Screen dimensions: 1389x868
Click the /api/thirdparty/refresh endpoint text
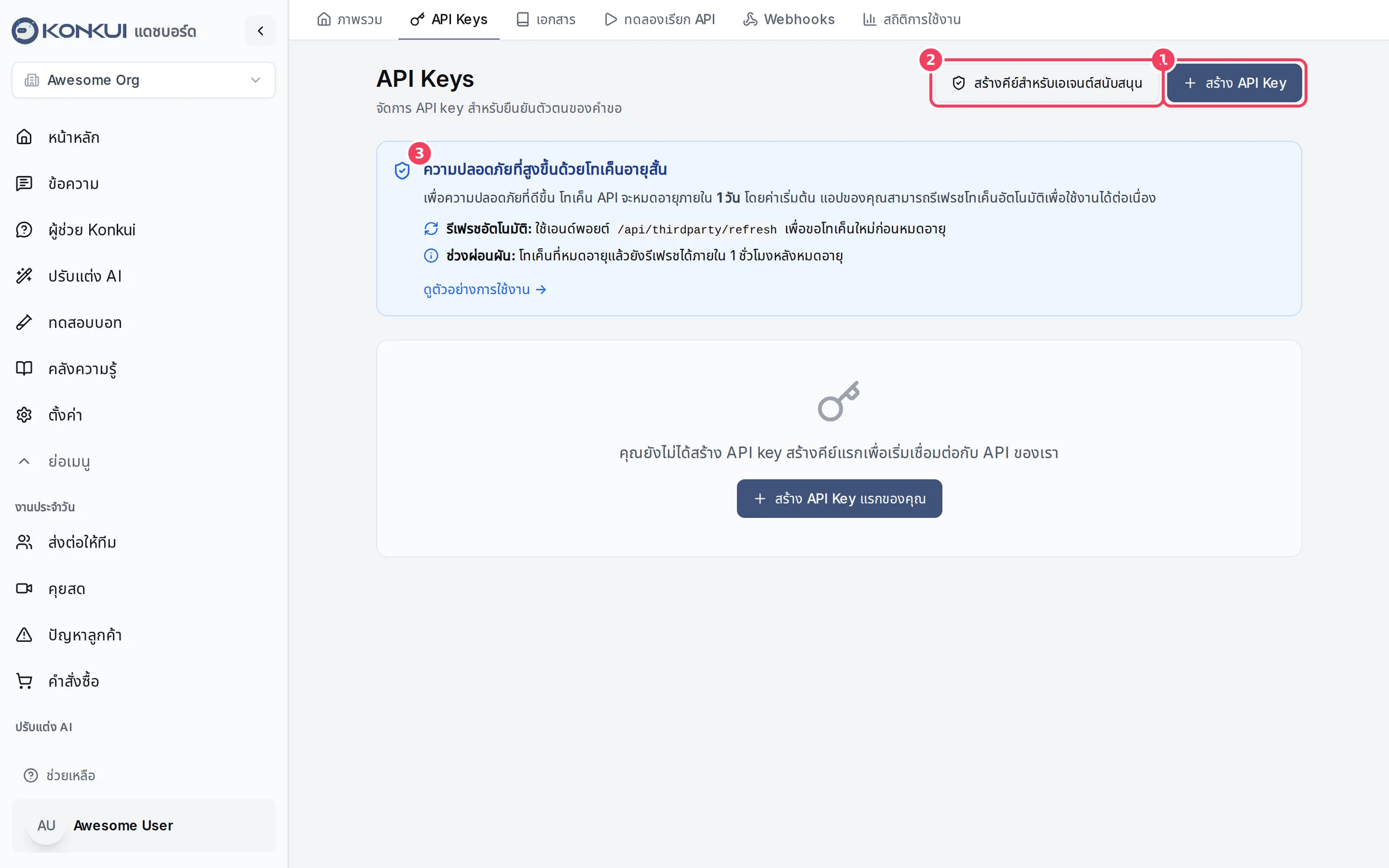click(697, 230)
